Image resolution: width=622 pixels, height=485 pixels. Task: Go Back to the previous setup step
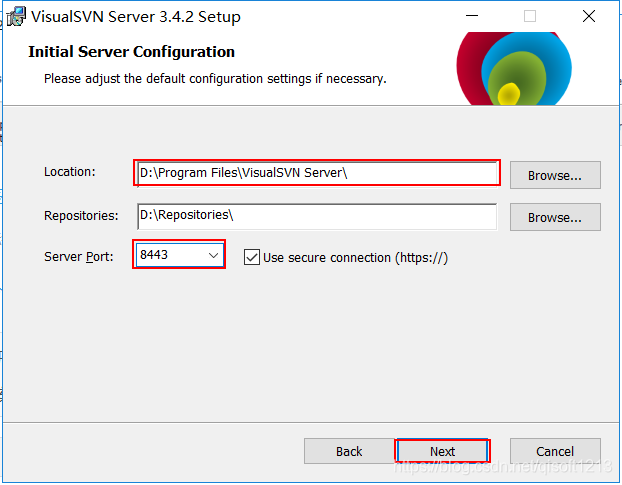click(349, 451)
